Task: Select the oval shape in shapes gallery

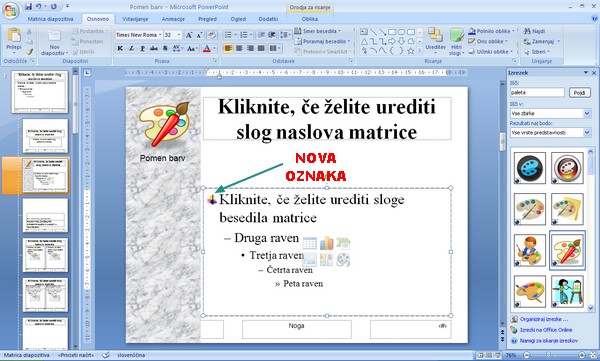Action: [401, 32]
